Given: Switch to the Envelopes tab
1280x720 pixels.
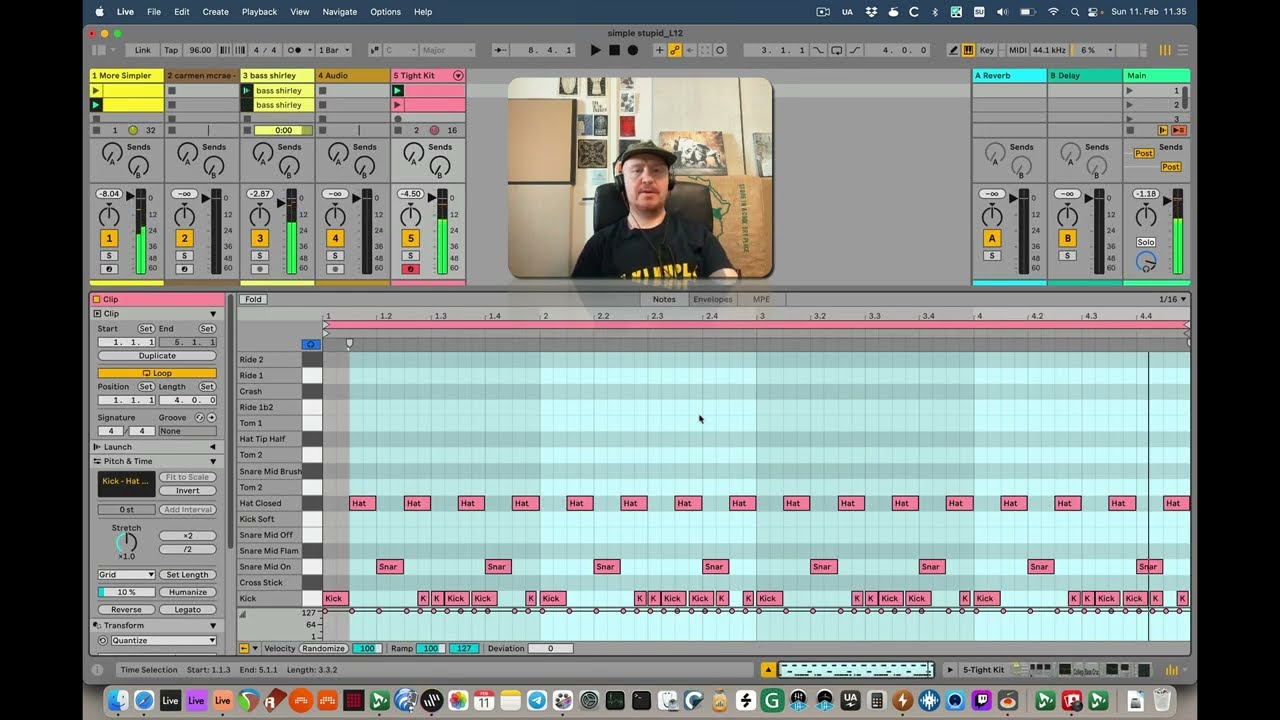Looking at the screenshot, I should pos(713,299).
